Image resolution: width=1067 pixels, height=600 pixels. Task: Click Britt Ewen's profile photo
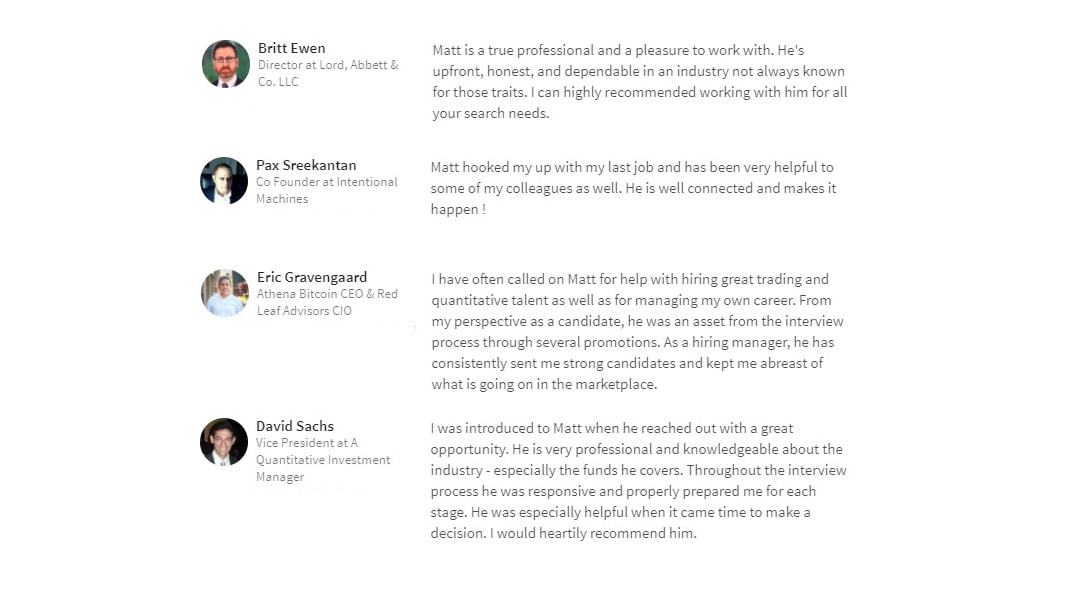[x=226, y=64]
